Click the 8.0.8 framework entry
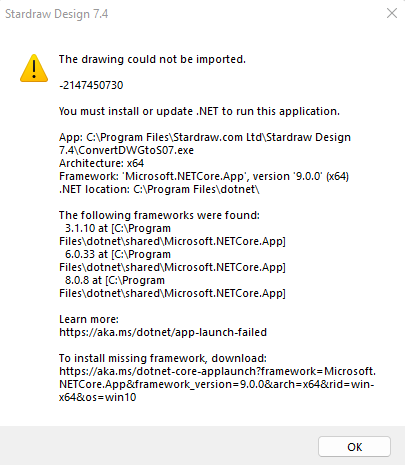405x465 pixels. tap(172, 287)
